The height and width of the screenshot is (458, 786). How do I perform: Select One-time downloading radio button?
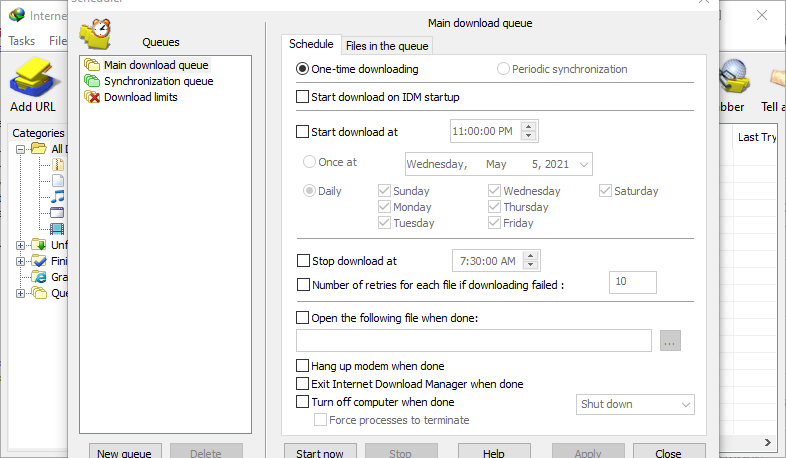pos(302,69)
